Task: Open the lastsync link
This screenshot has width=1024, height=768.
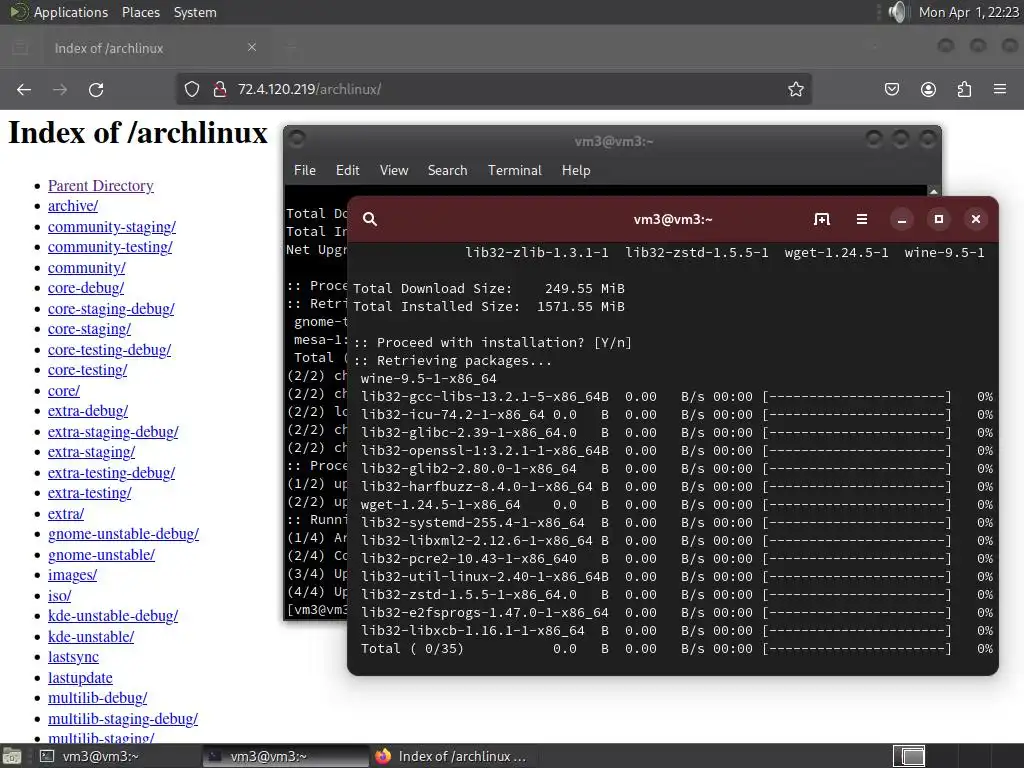Action: [73, 657]
